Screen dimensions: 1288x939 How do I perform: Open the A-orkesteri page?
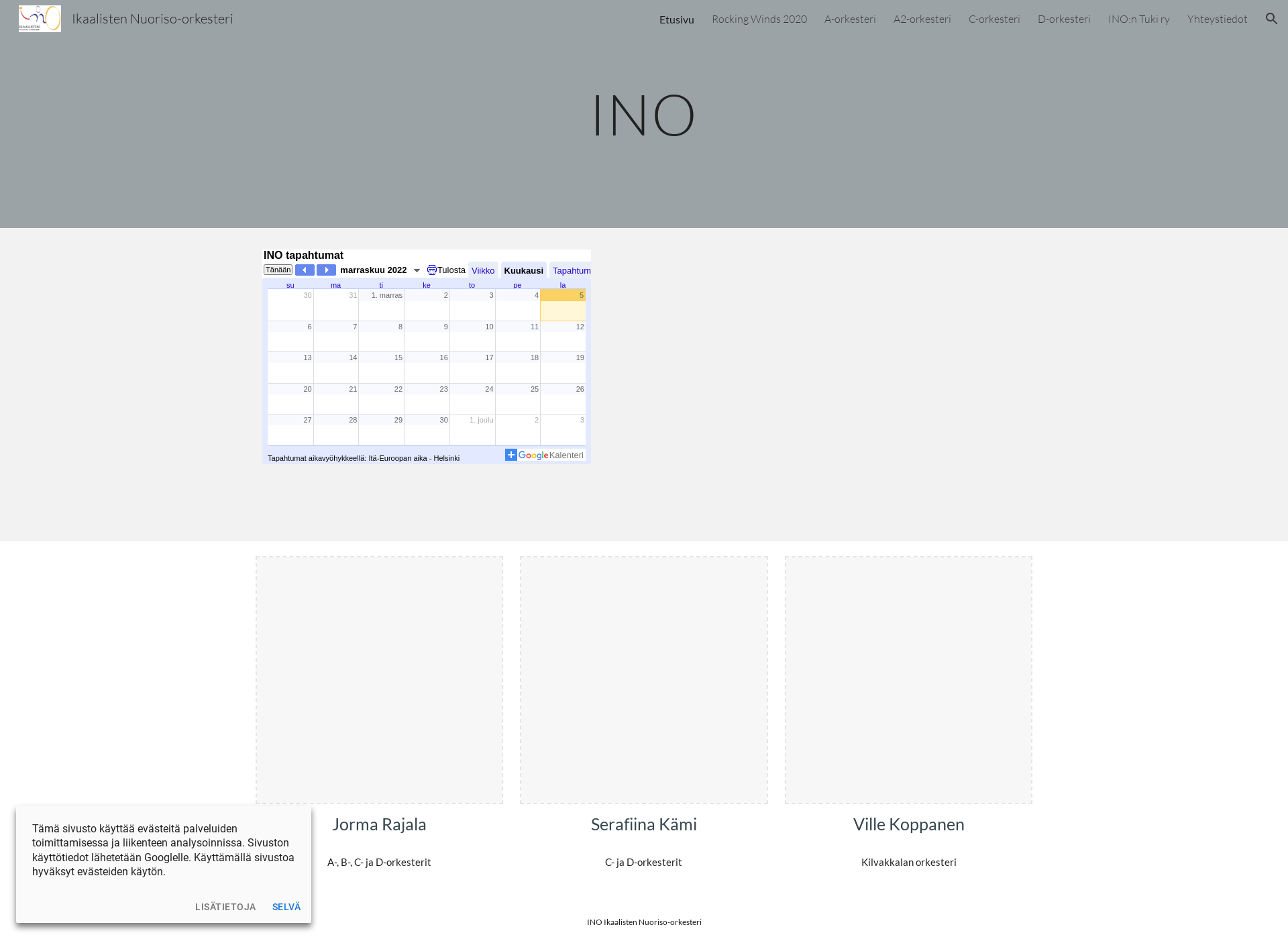point(850,19)
